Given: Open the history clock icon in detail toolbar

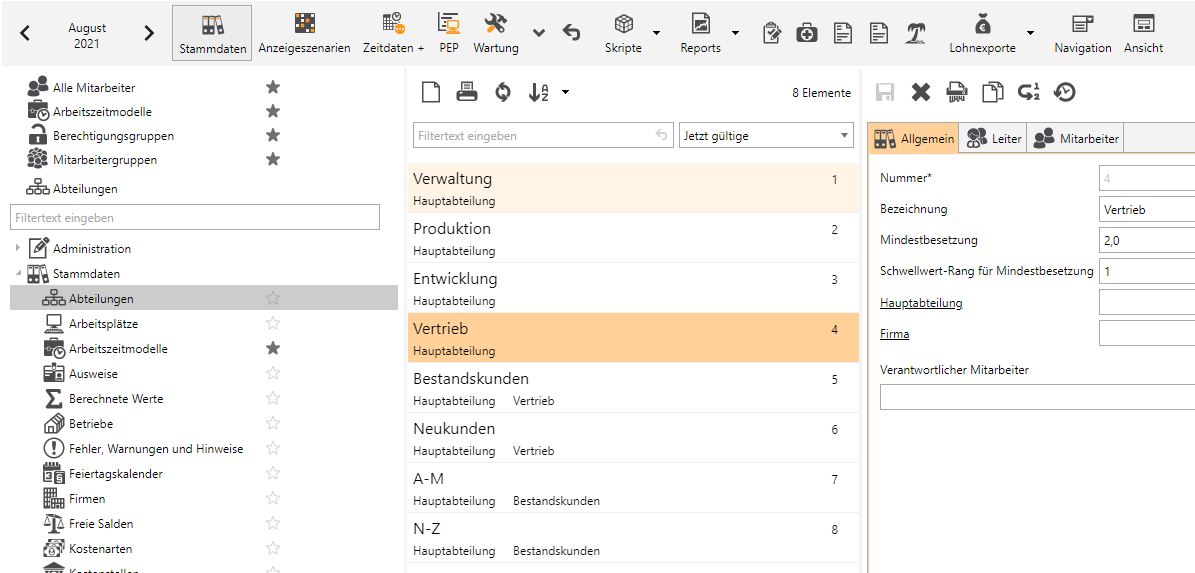Looking at the screenshot, I should click(1065, 93).
